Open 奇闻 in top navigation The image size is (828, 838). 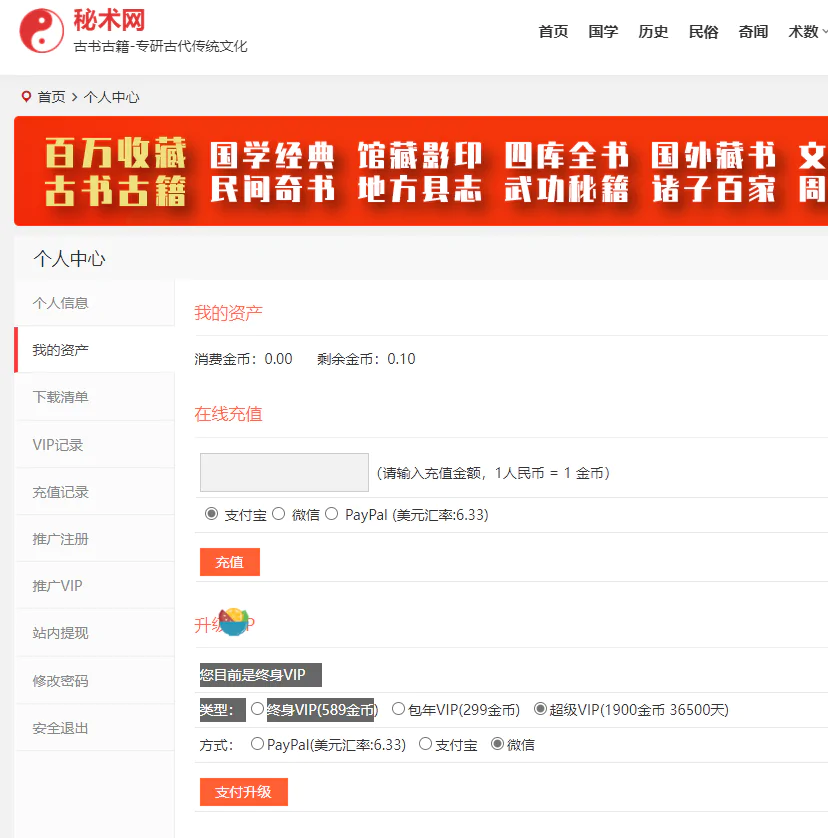[753, 32]
